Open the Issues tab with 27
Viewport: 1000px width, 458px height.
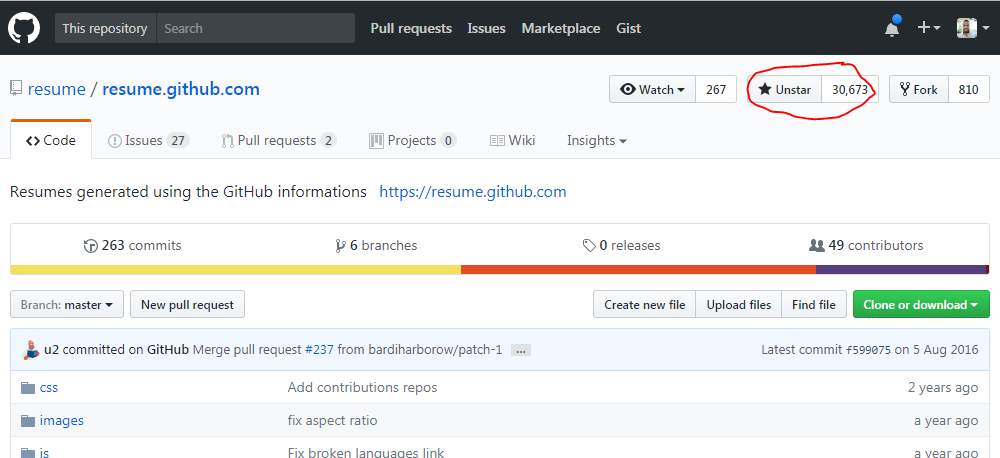[x=149, y=140]
